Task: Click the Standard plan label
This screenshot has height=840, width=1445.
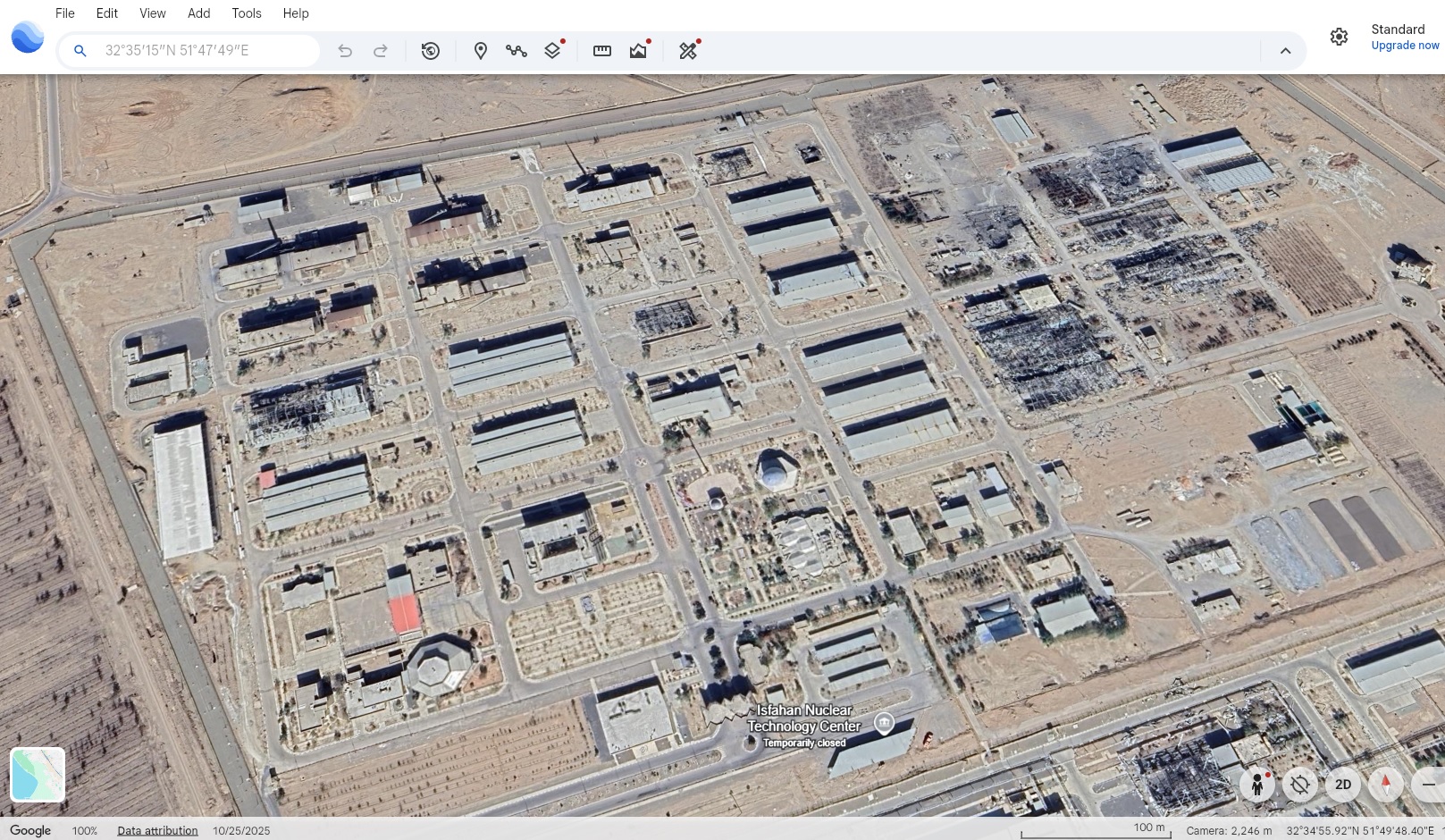Action: [1398, 29]
